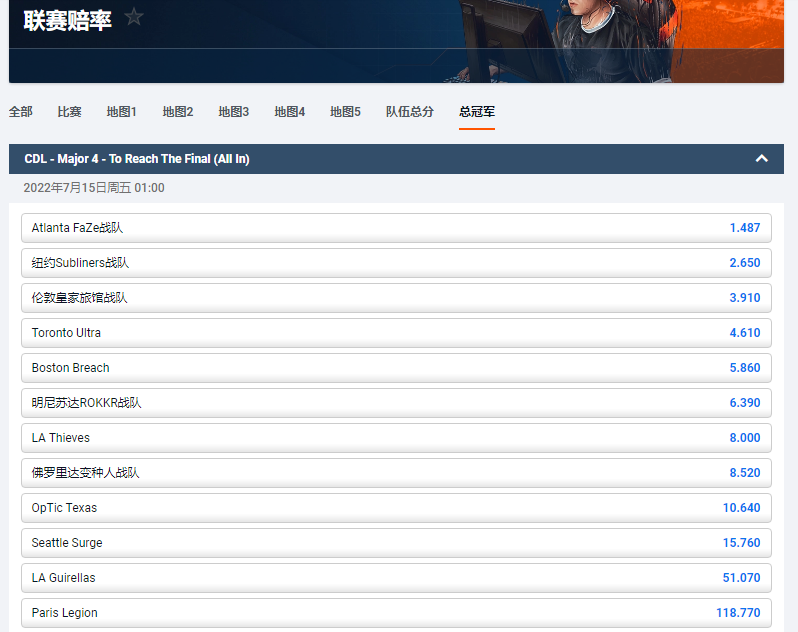Go to the 地图2 tab
Image resolution: width=798 pixels, height=632 pixels.
178,112
